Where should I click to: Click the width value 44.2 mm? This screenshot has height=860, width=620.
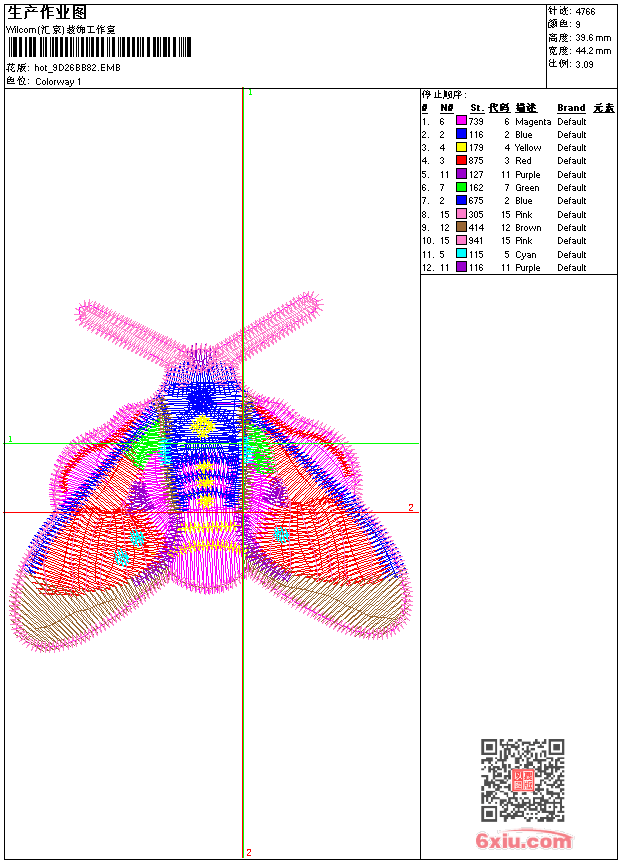[593, 51]
